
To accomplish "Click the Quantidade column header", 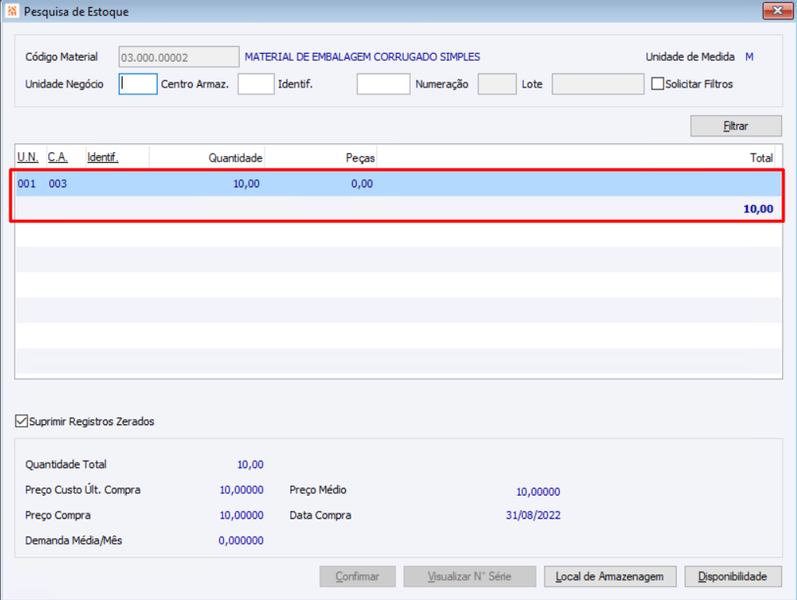I will [235, 158].
